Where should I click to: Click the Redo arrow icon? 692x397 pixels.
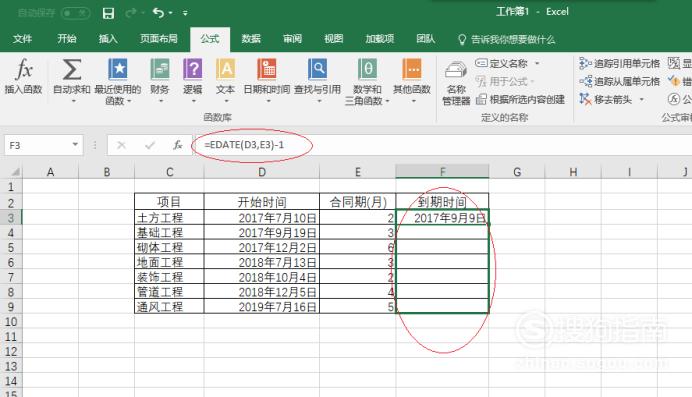click(131, 13)
